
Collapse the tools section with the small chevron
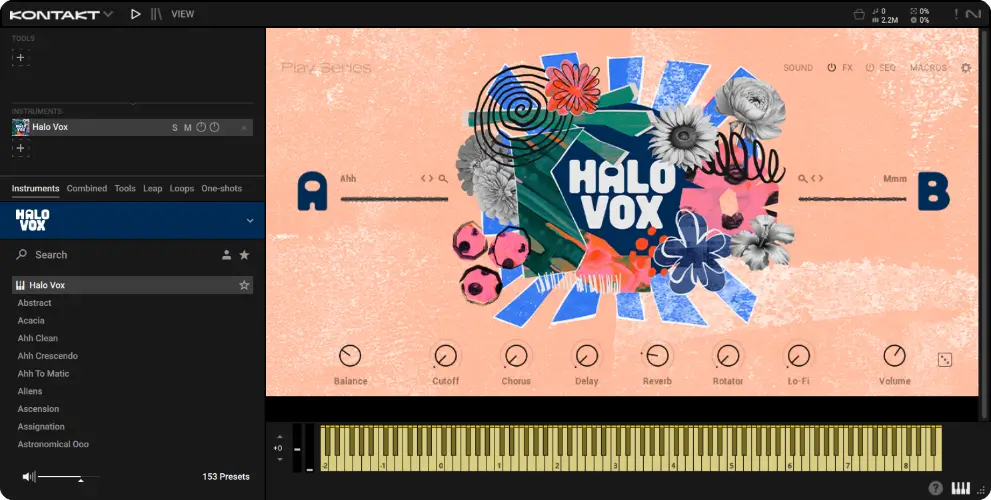133,104
